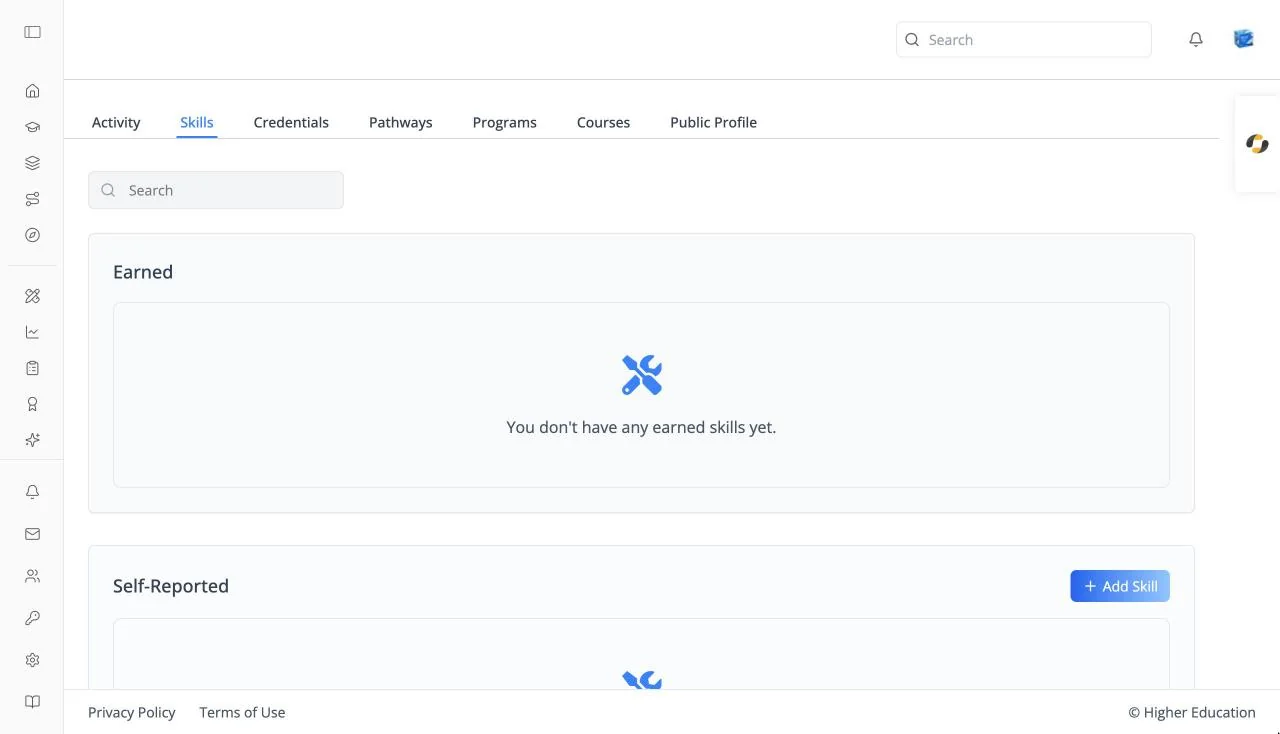Viewport: 1280px width, 734px height.
Task: Switch to the Activity tab
Action: pyautogui.click(x=116, y=122)
